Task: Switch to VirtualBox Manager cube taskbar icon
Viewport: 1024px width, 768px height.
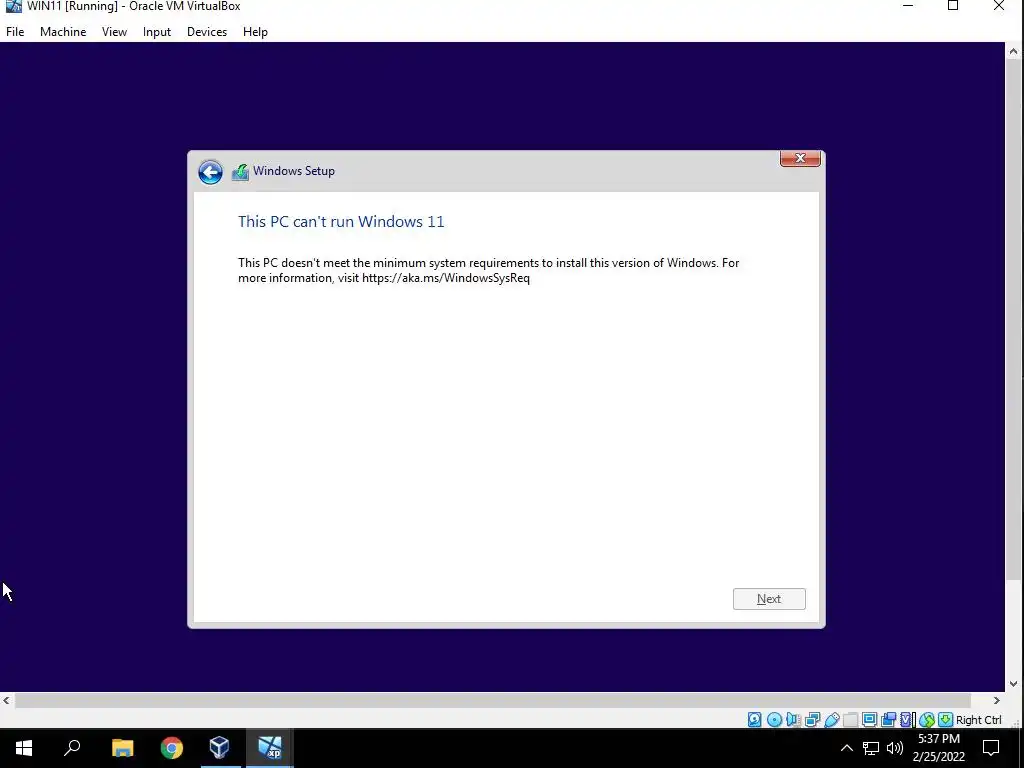Action: 219,748
